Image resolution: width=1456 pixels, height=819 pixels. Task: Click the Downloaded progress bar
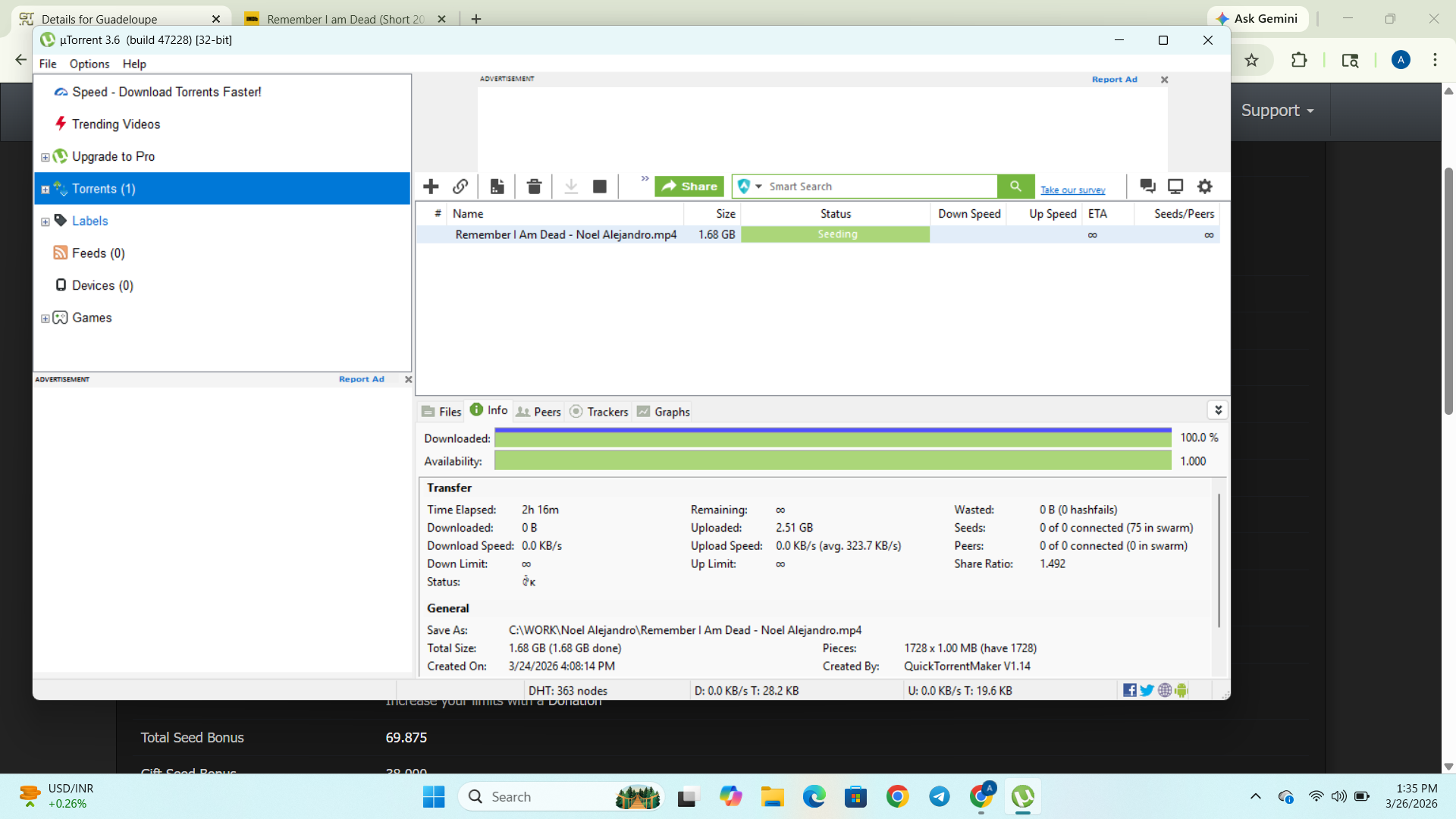click(834, 438)
